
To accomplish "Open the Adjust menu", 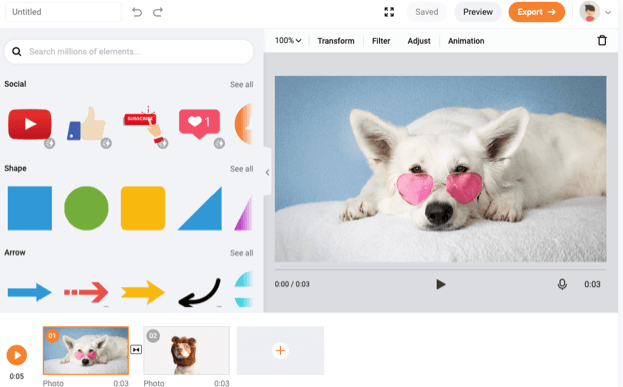I will coord(419,41).
